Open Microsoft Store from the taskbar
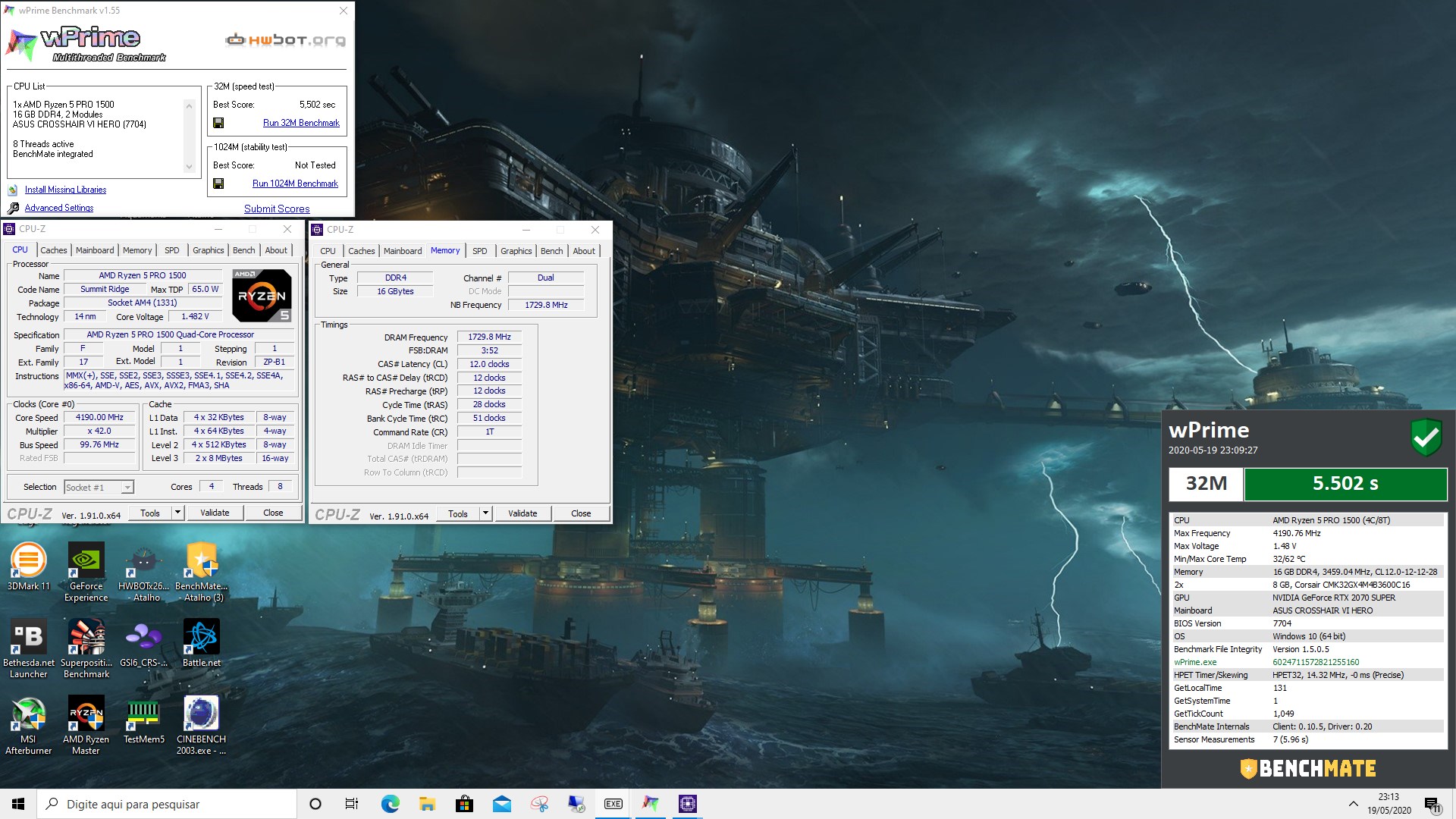The image size is (1456, 819). point(464,804)
